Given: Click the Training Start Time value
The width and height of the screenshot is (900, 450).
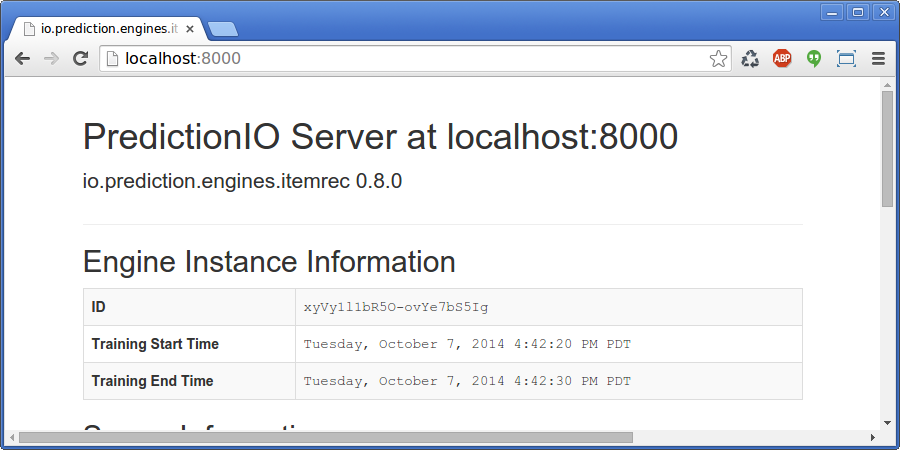Looking at the screenshot, I should click(467, 344).
